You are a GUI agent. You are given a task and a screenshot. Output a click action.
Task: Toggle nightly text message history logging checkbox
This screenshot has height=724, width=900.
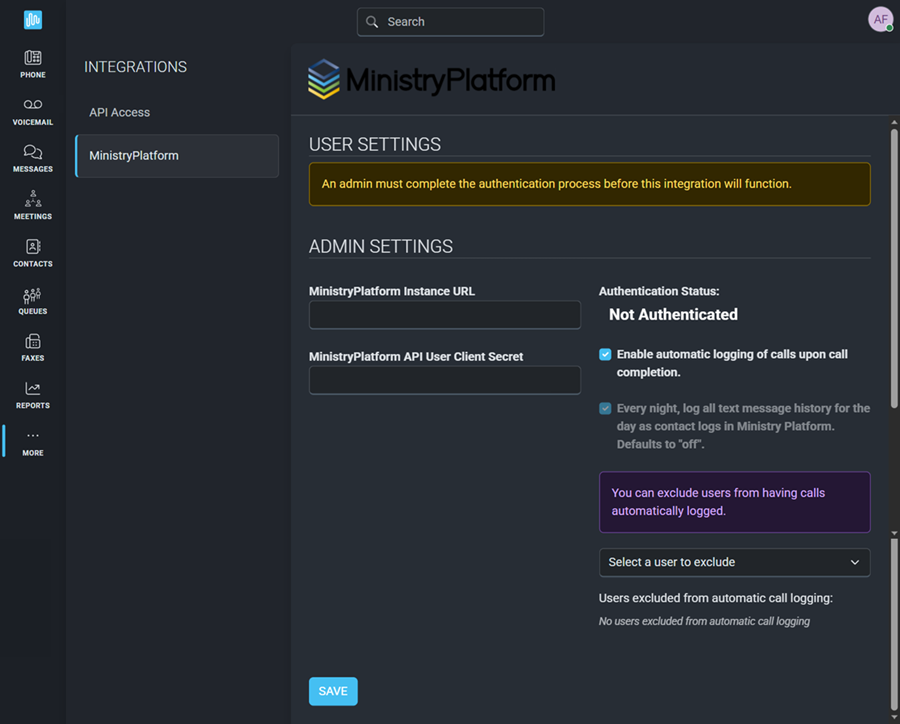[x=605, y=409]
